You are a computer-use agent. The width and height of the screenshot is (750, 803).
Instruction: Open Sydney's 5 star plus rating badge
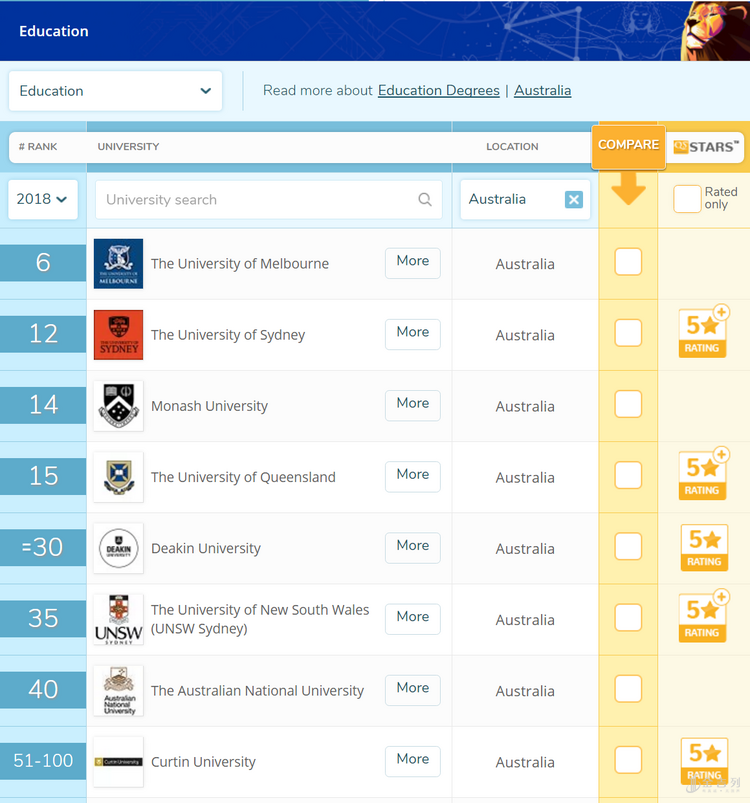(703, 332)
